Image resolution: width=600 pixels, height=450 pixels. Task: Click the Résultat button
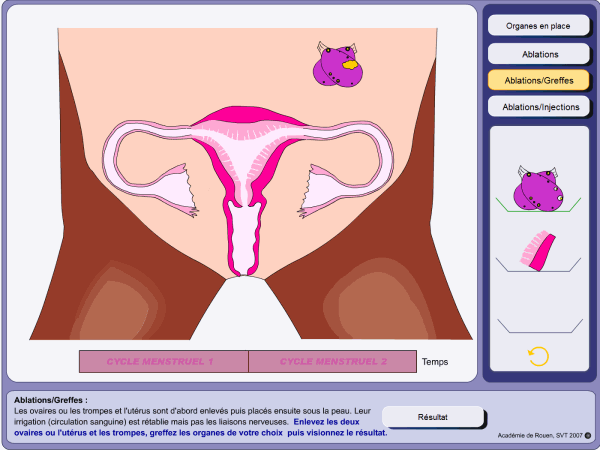(433, 417)
